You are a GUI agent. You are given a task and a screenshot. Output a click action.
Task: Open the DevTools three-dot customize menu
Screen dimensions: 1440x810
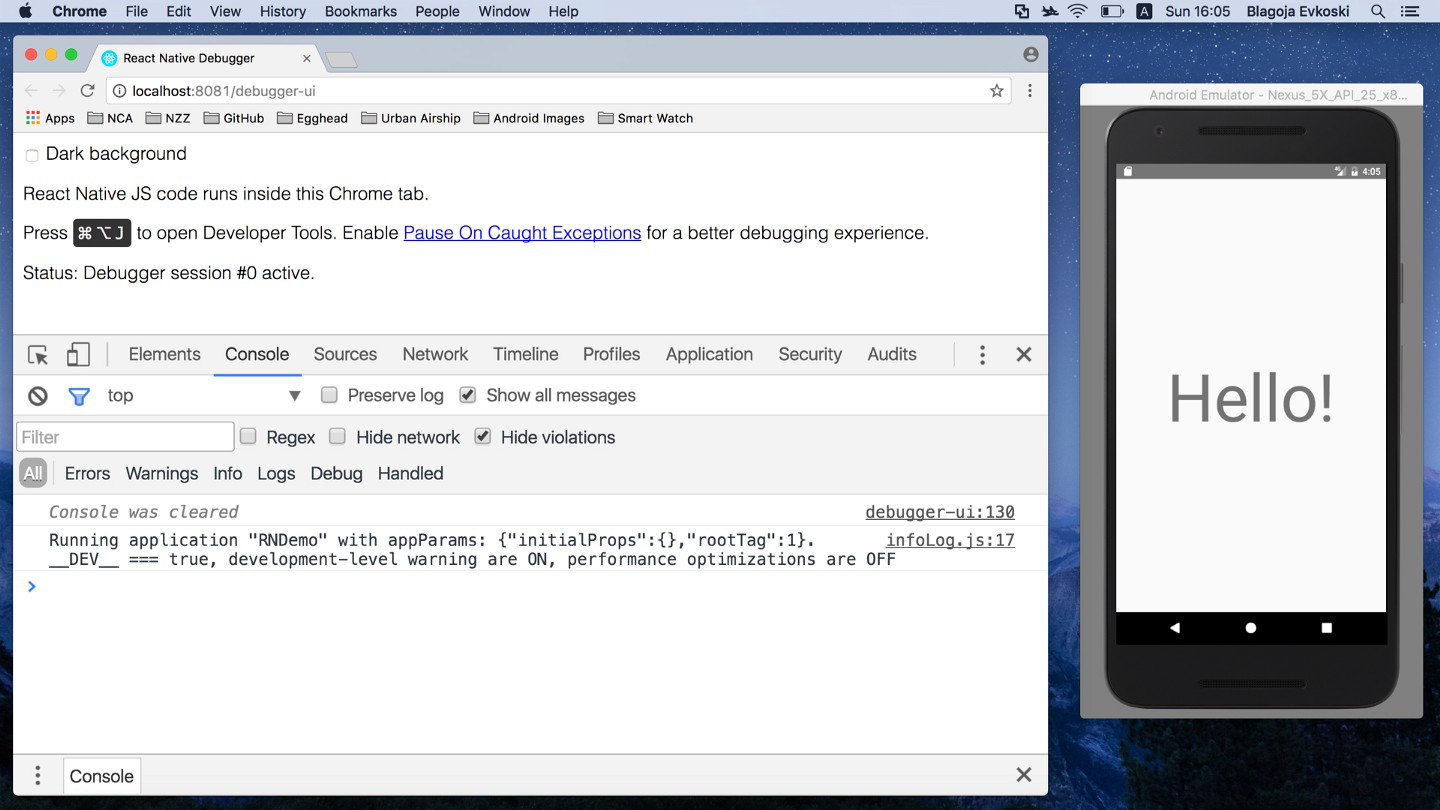[982, 355]
